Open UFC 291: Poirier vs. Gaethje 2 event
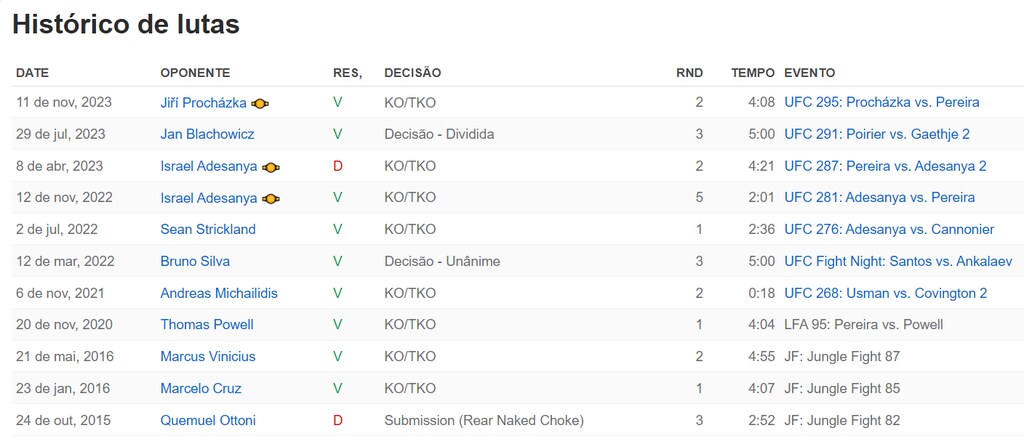1024x444 pixels. 877,135
